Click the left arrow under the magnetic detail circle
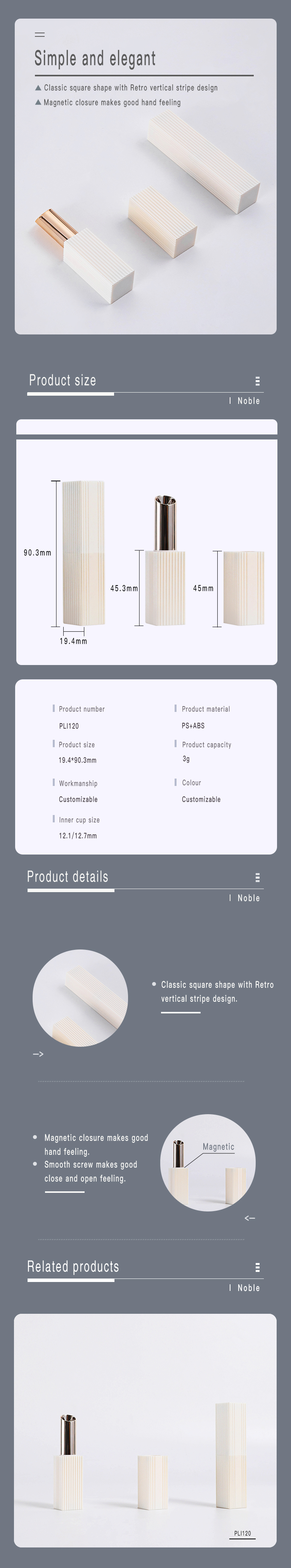This screenshot has width=291, height=1568. pyautogui.click(x=249, y=1218)
